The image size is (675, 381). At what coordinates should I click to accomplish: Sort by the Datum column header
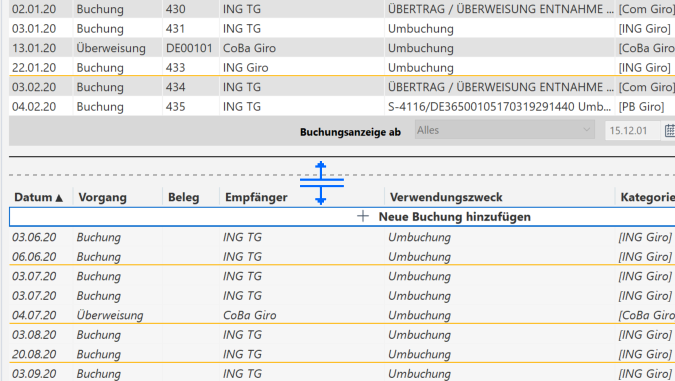pyautogui.click(x=38, y=197)
